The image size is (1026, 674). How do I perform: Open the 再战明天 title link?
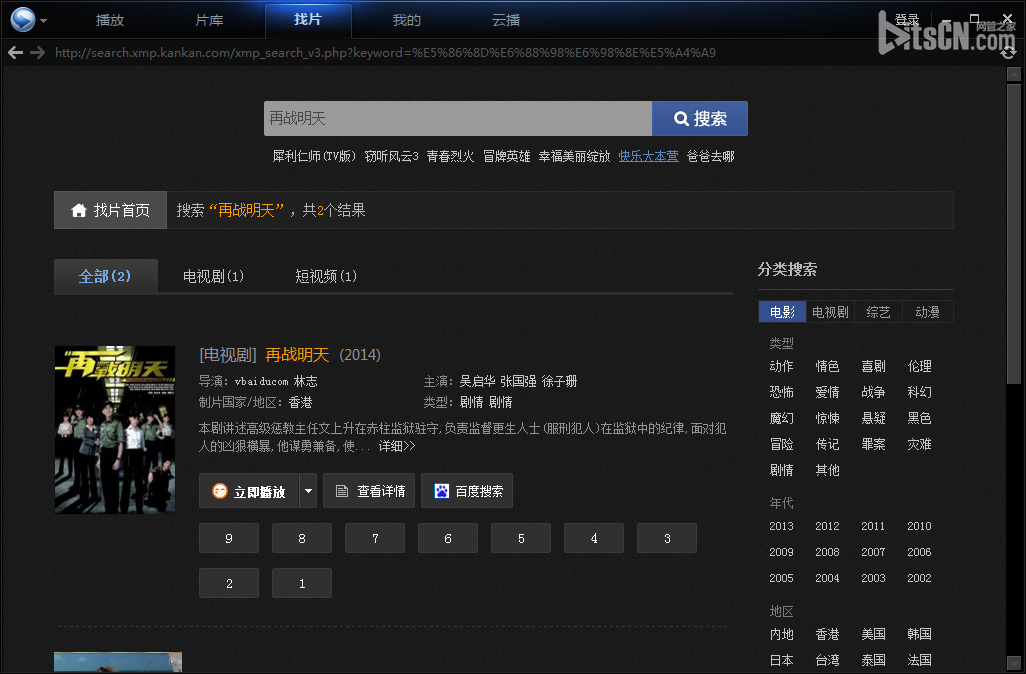point(297,355)
